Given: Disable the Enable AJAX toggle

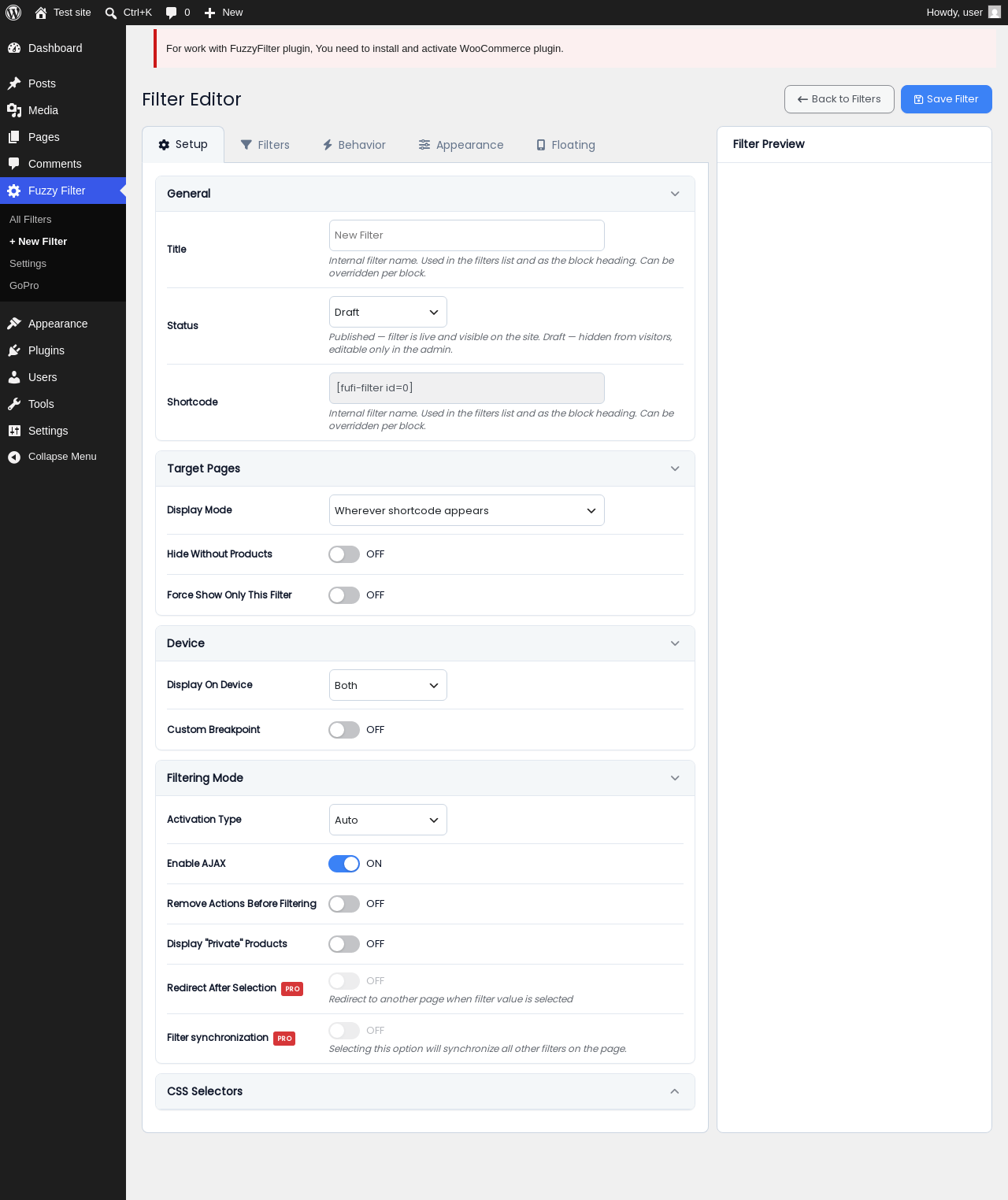Looking at the screenshot, I should pos(344,864).
